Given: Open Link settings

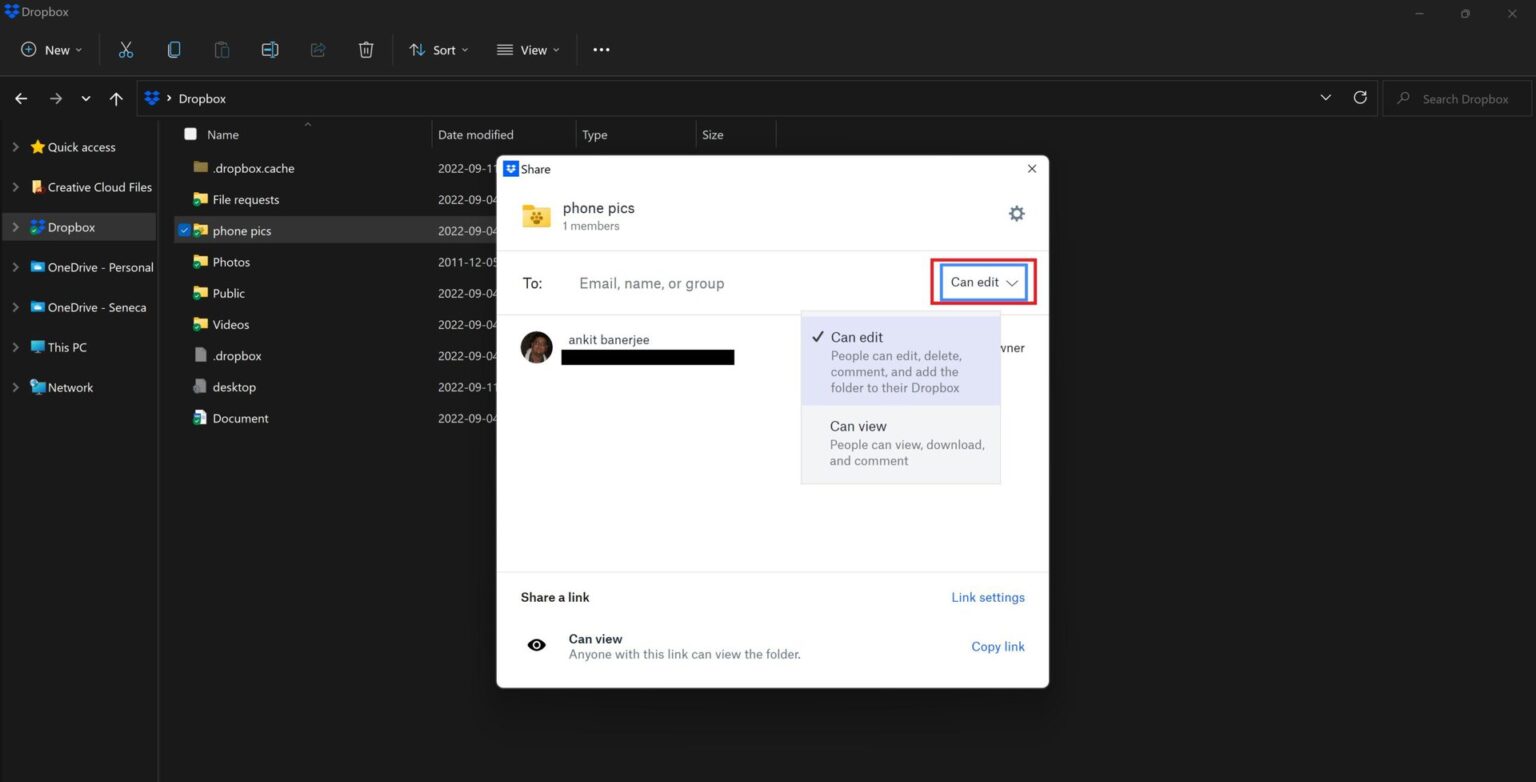Looking at the screenshot, I should pos(987,597).
